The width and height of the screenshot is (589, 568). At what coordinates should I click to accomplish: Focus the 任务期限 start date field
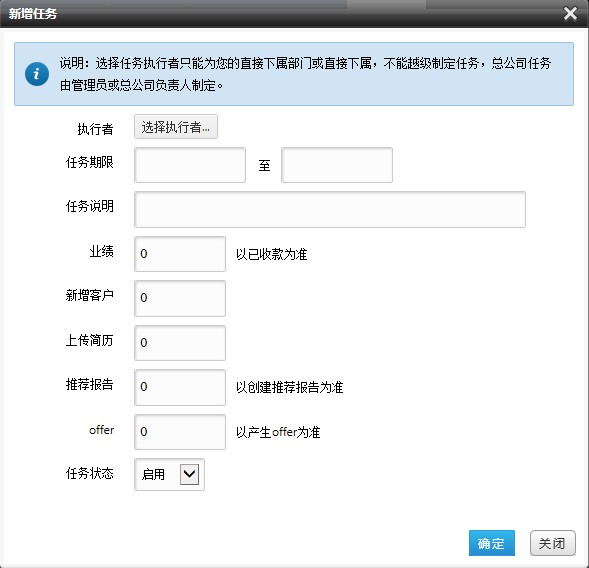click(190, 165)
